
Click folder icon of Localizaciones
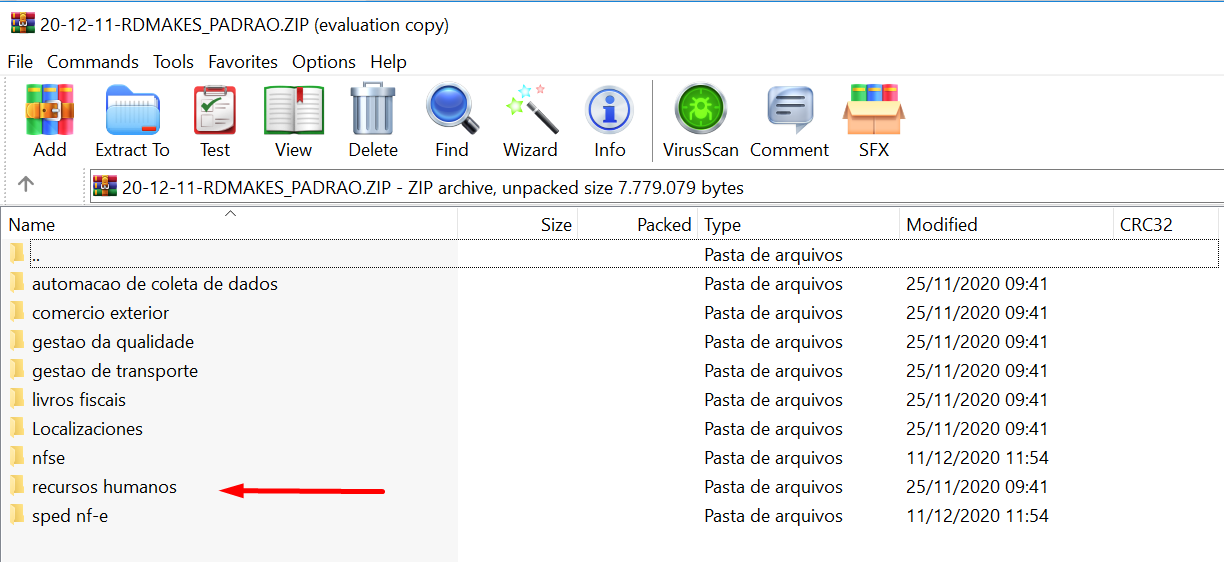tap(17, 428)
